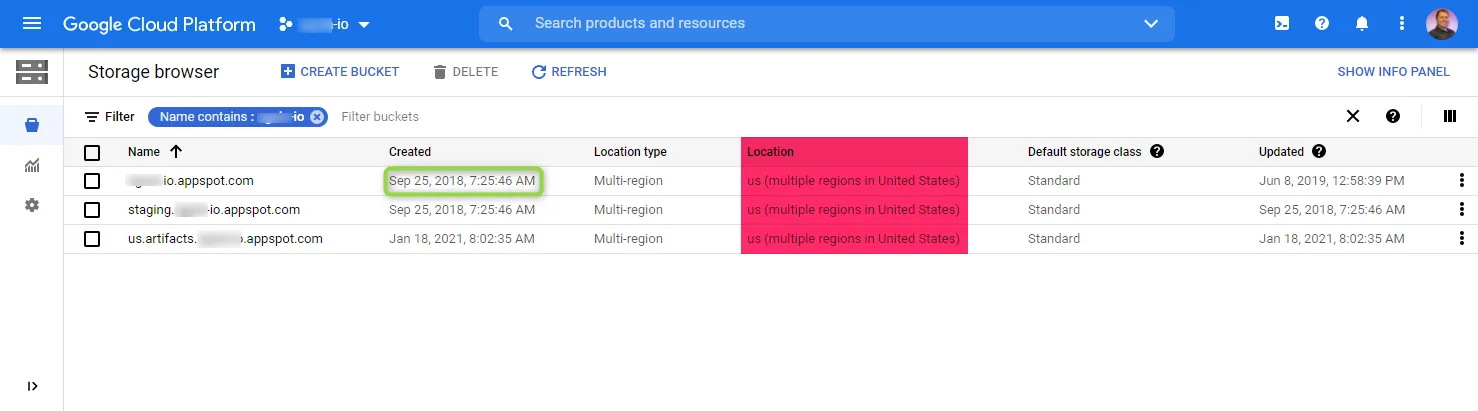Image resolution: width=1478 pixels, height=411 pixels.
Task: Open more actions menu for staging bucket
Action: coord(1462,210)
